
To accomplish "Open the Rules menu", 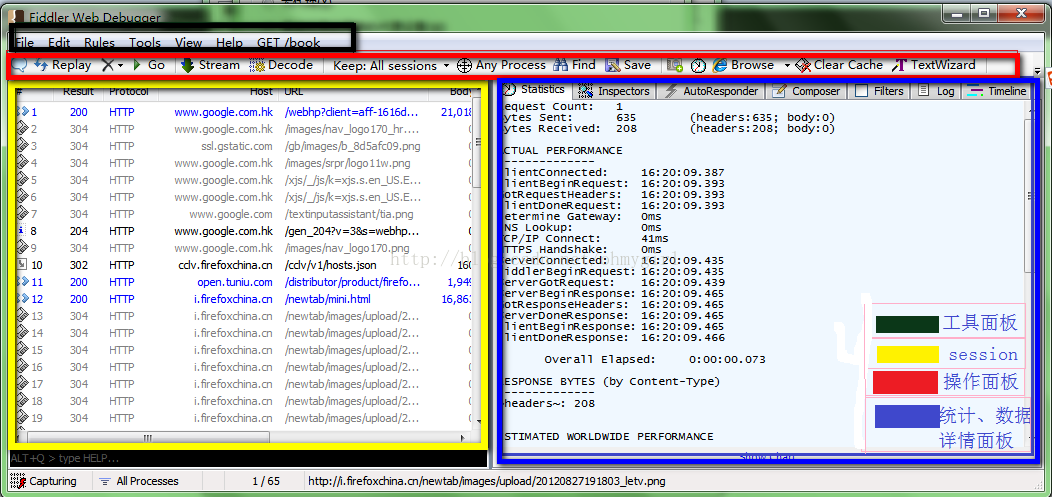I will pos(99,42).
